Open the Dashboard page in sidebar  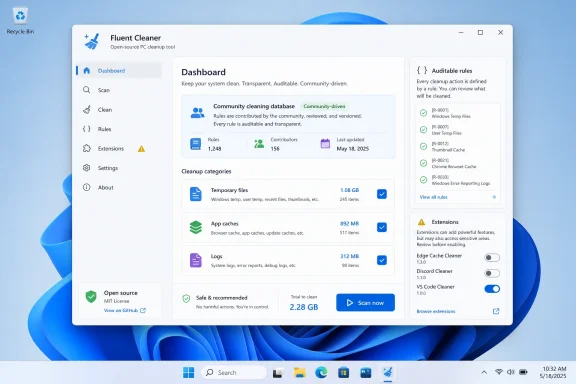tap(119, 71)
